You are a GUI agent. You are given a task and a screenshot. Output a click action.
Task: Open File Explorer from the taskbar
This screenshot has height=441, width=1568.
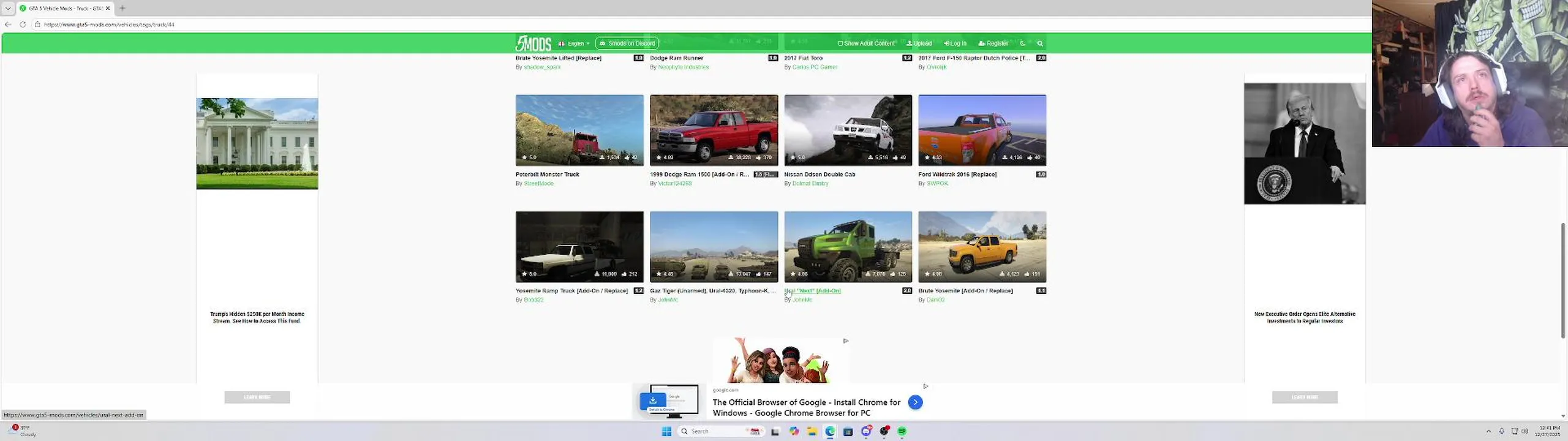click(x=812, y=431)
